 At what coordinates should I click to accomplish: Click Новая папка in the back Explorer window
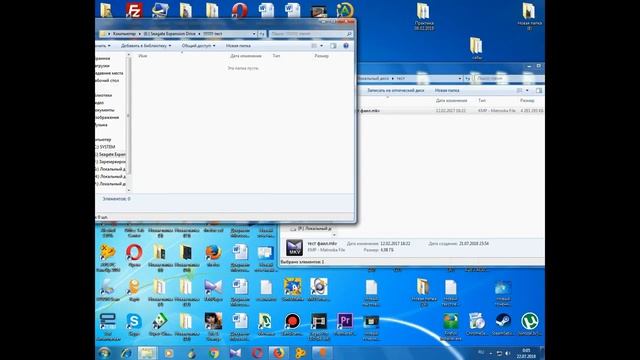(447, 90)
